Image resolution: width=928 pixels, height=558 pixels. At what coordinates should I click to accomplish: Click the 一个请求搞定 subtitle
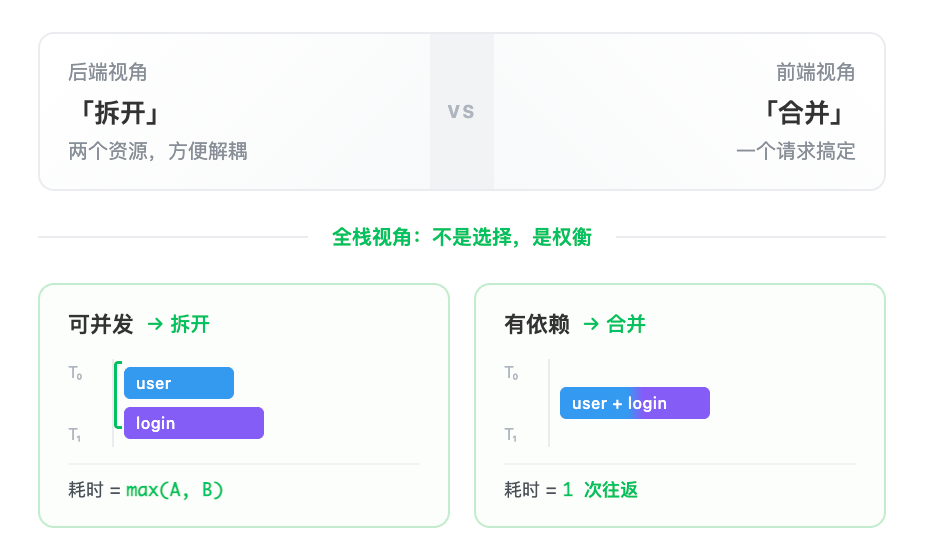pos(796,151)
